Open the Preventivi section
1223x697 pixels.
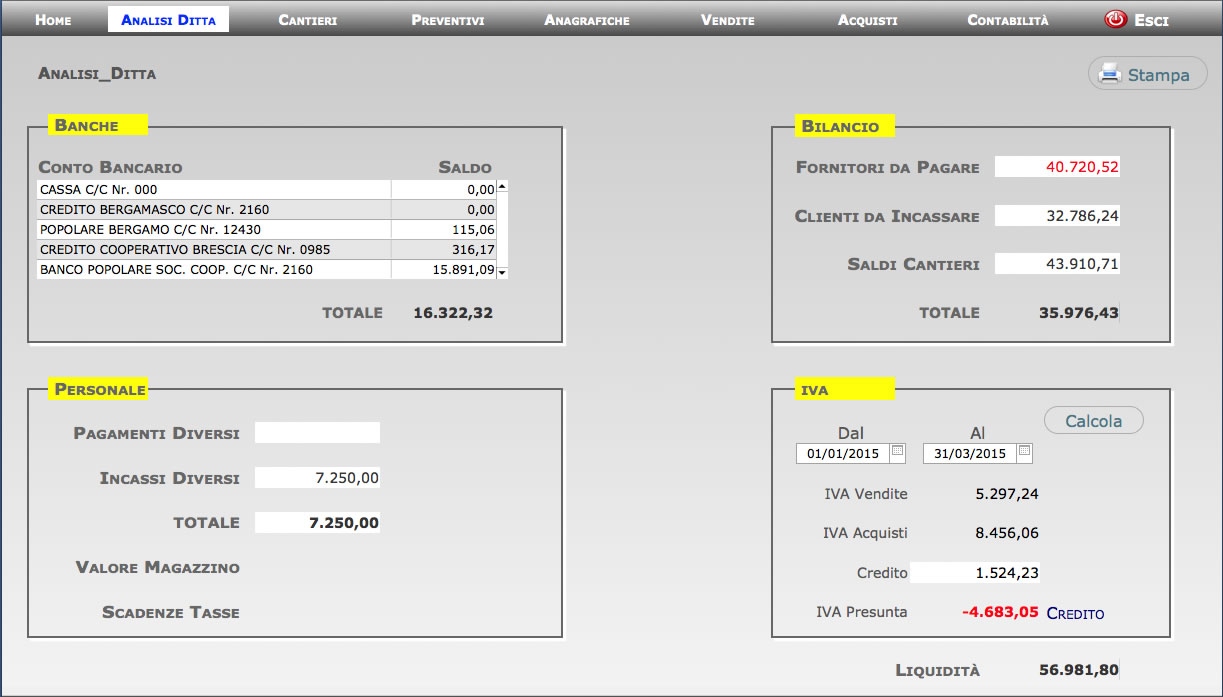[x=447, y=20]
